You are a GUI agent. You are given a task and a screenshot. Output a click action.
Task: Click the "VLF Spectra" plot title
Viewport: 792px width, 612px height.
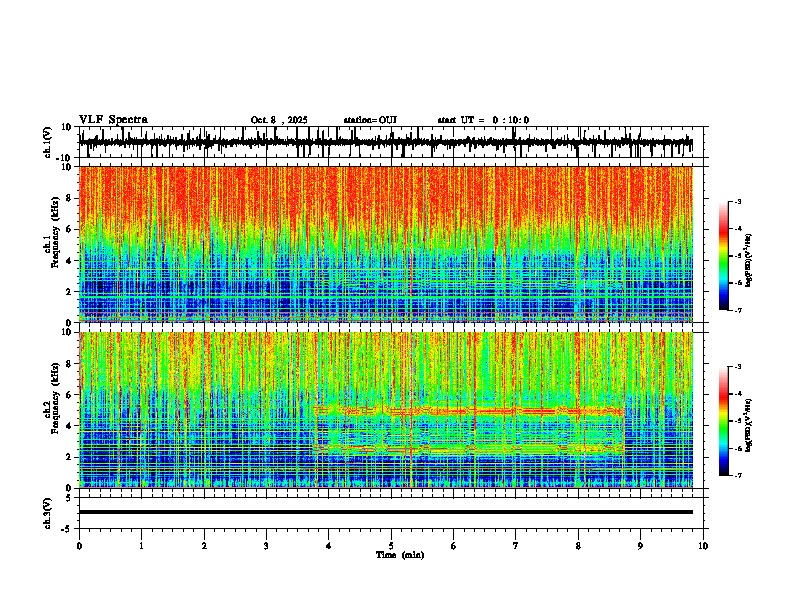click(113, 120)
